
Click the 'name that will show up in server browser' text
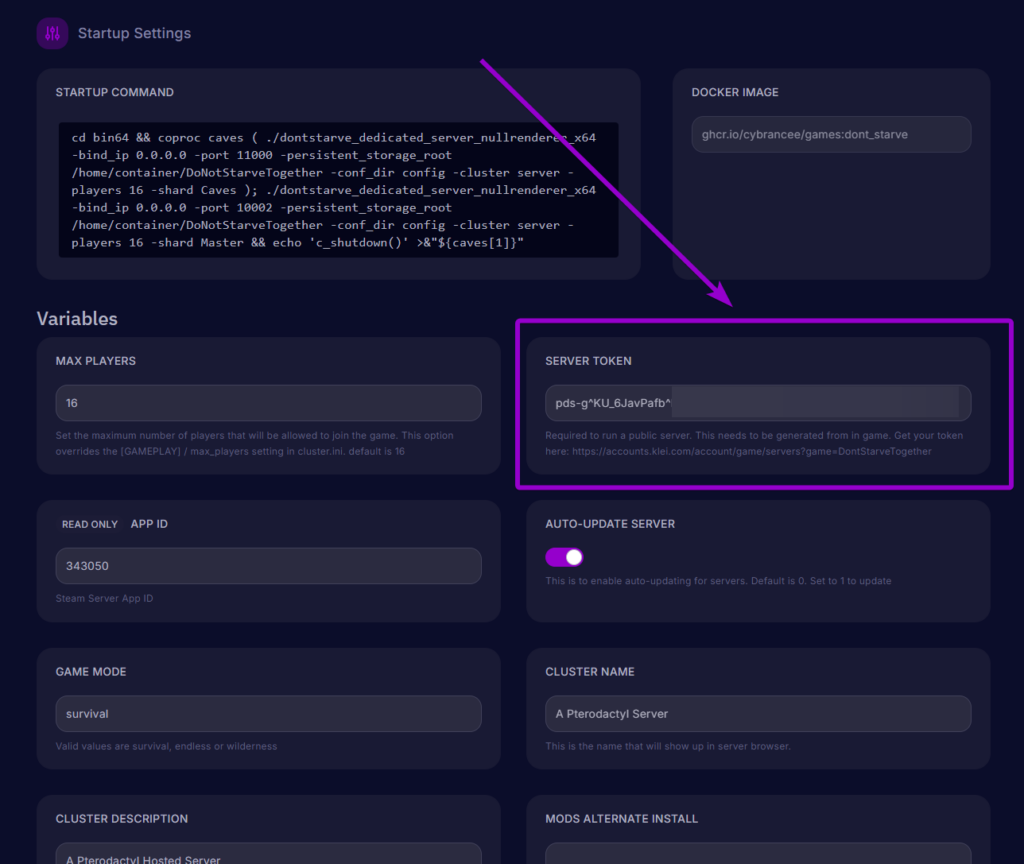tap(668, 746)
